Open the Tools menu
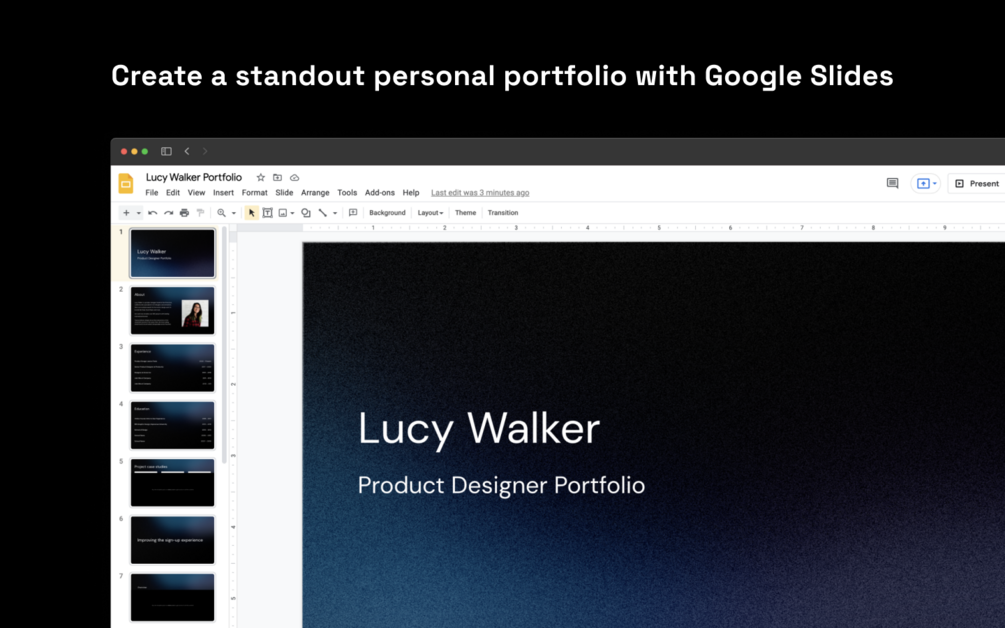The width and height of the screenshot is (1005, 628). click(x=347, y=193)
